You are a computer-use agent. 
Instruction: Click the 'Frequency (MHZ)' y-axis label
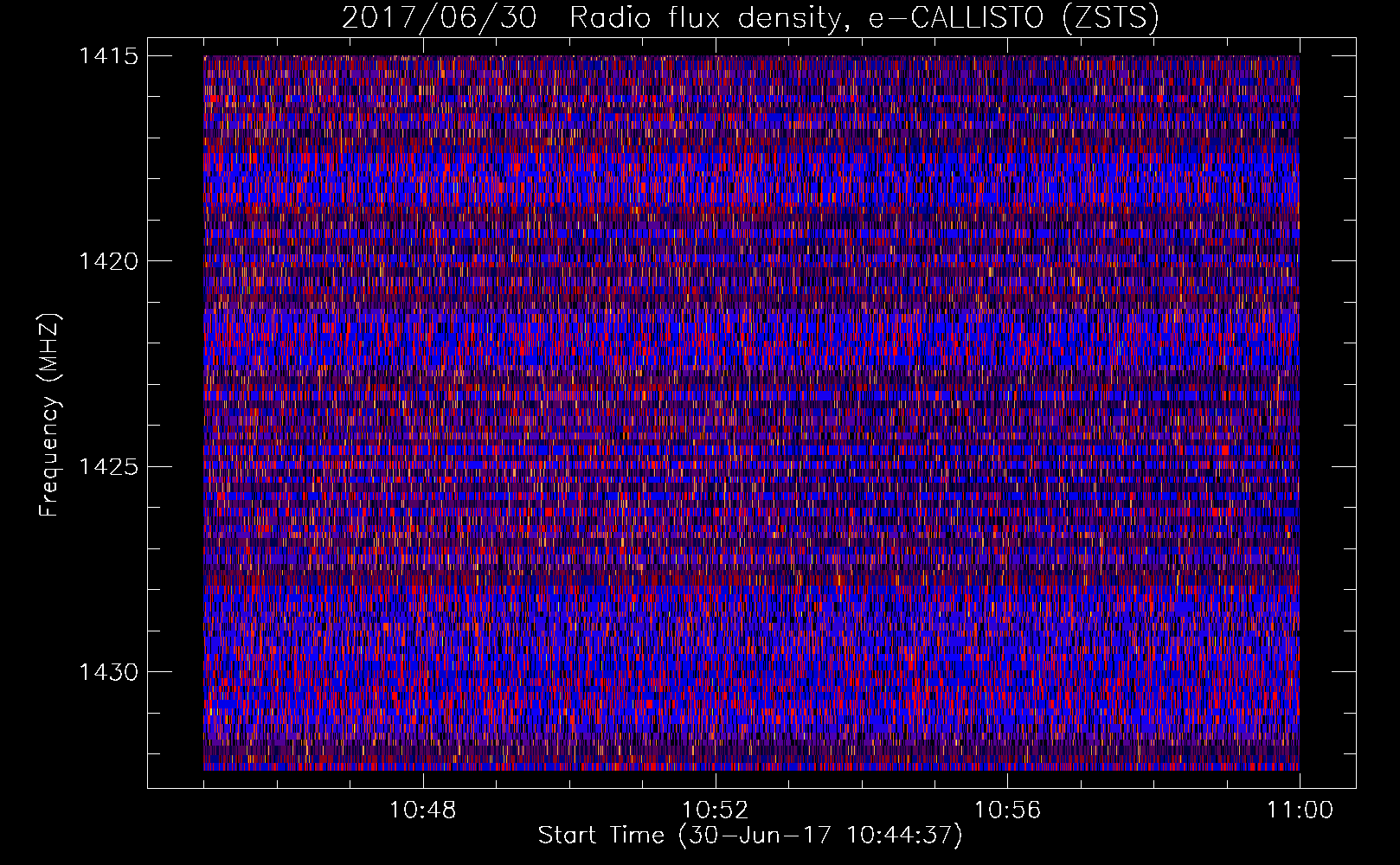49,415
